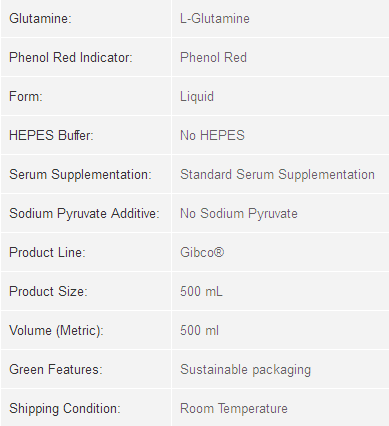This screenshot has height=426, width=389.
Task: Select the L-Glutamine value
Action: (x=215, y=18)
